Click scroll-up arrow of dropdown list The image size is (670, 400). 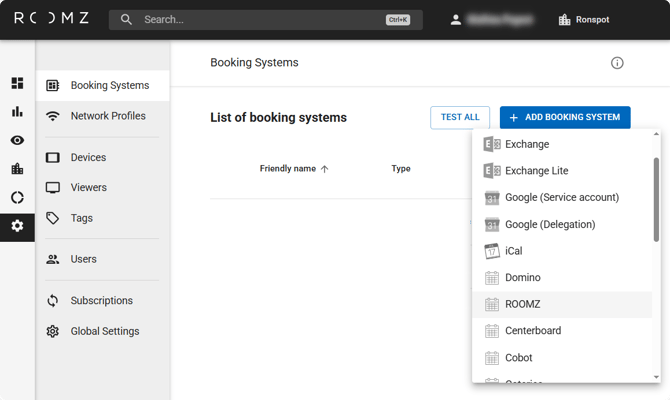(656, 134)
